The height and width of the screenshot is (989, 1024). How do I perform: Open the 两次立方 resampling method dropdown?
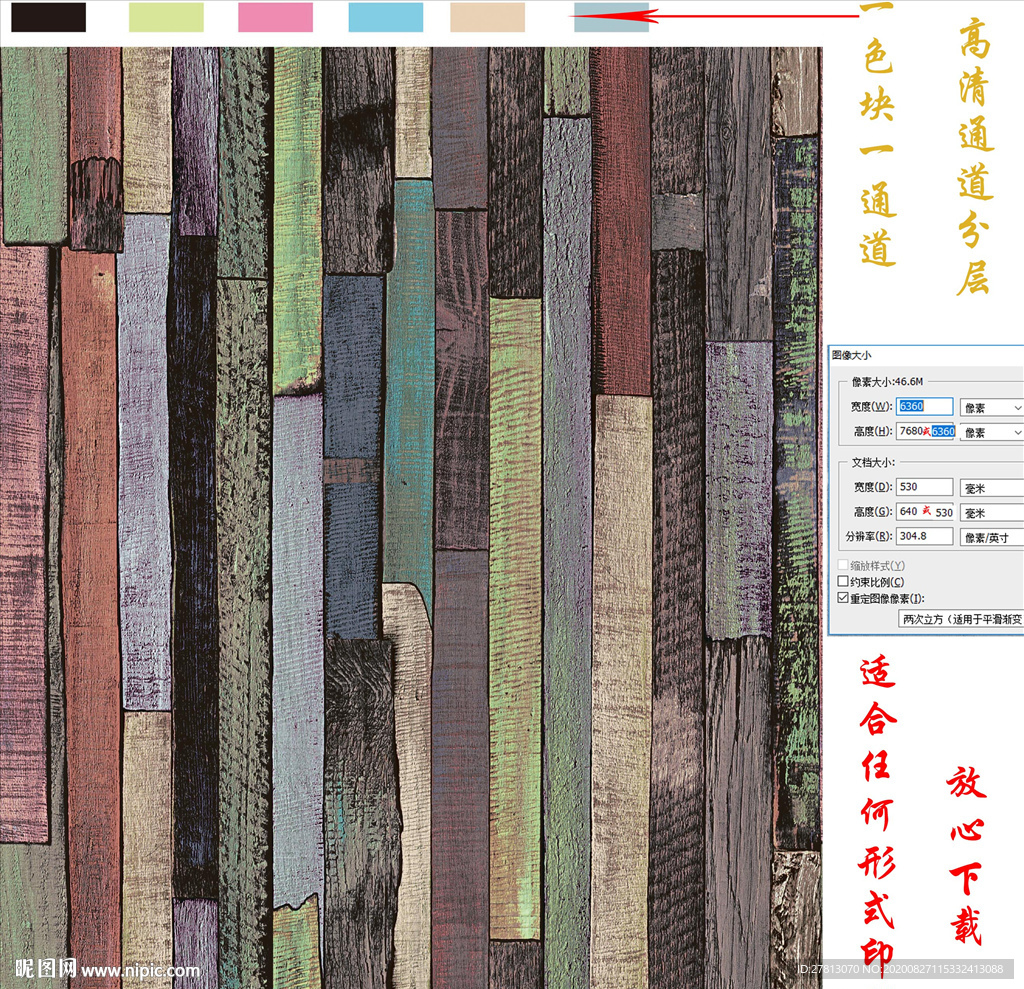point(960,619)
